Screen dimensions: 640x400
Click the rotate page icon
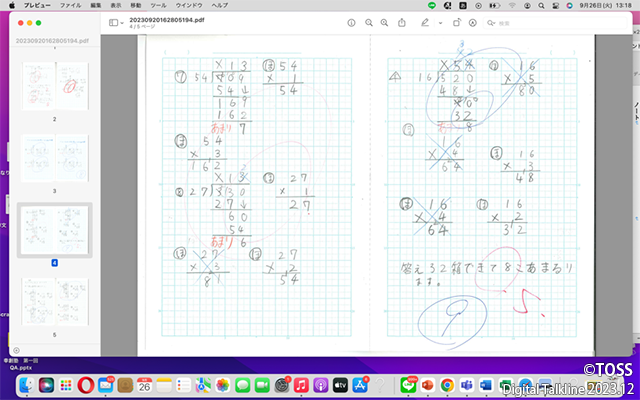click(x=457, y=21)
